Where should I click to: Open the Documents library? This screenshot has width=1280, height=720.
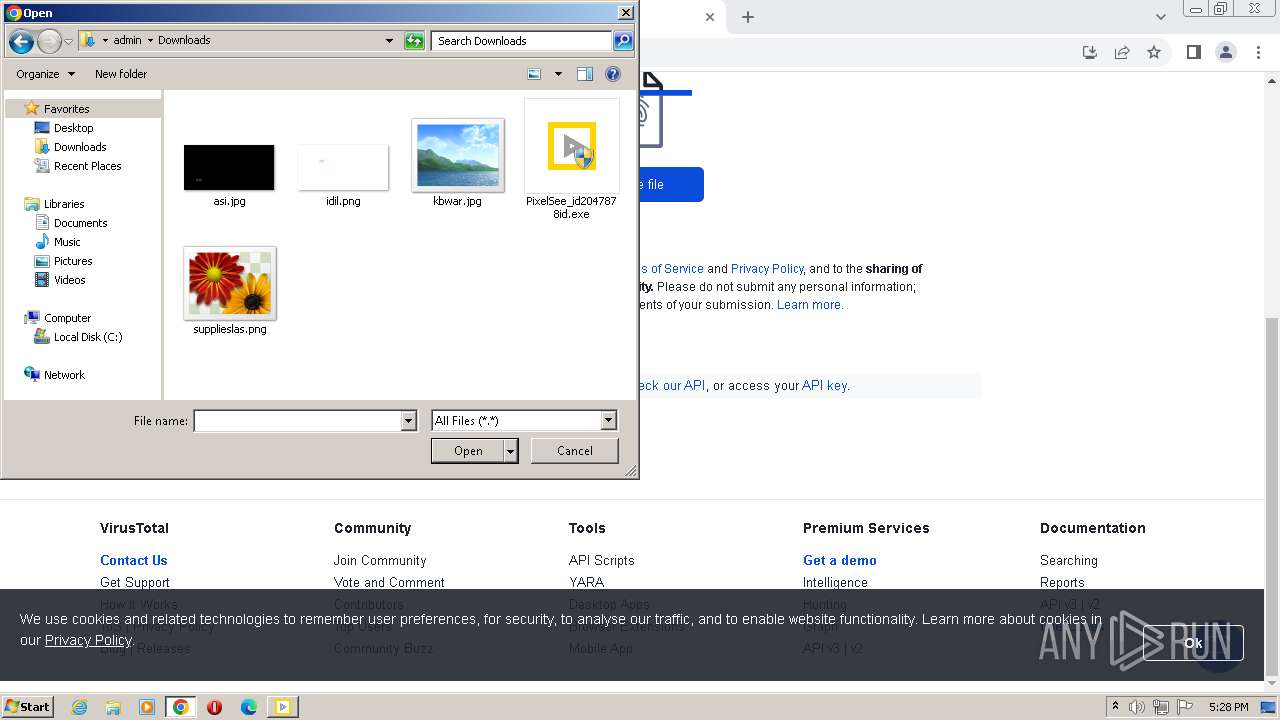pos(80,223)
